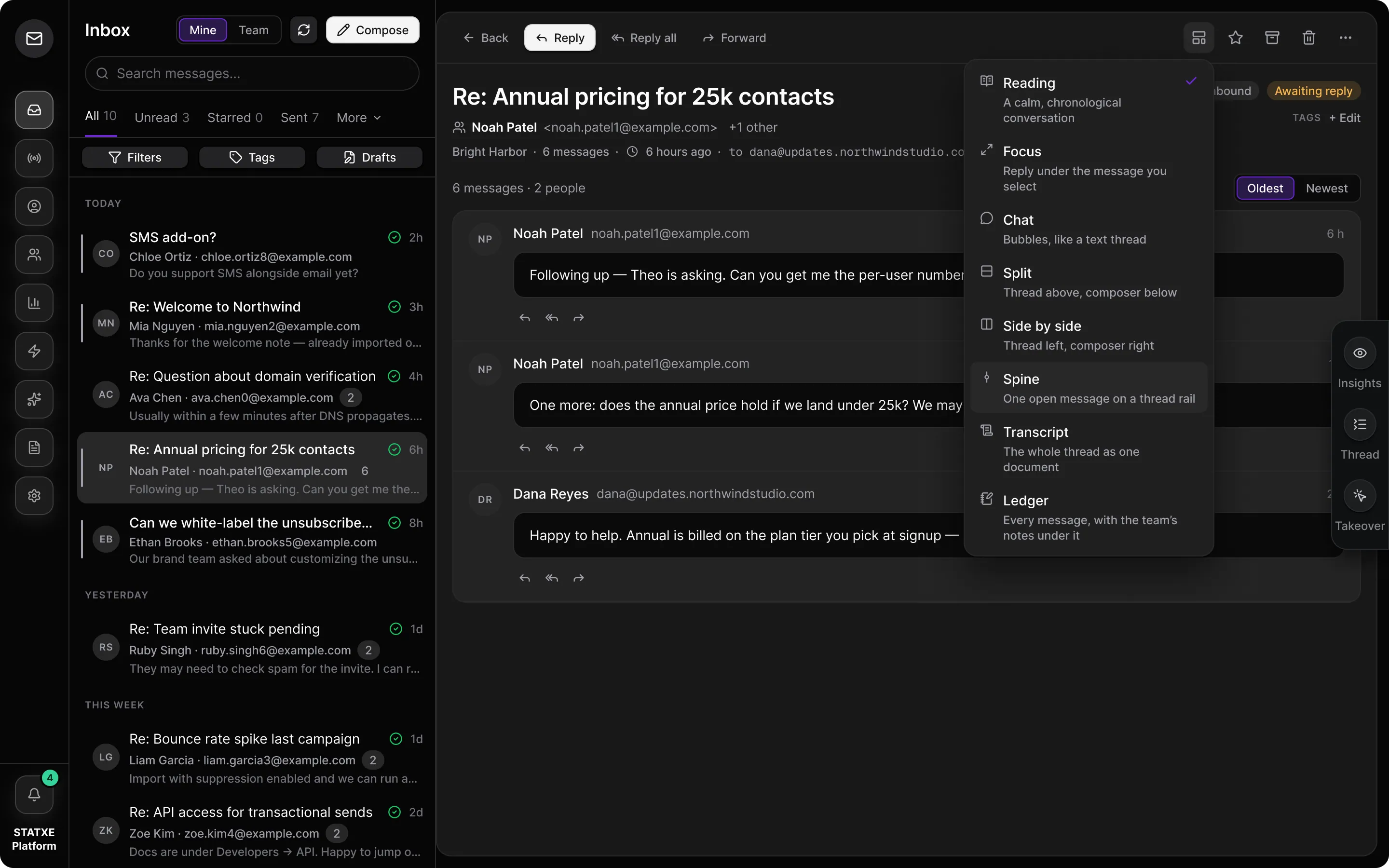1389x868 pixels.
Task: Open the sparkles AI sidebar icon
Action: (x=34, y=399)
